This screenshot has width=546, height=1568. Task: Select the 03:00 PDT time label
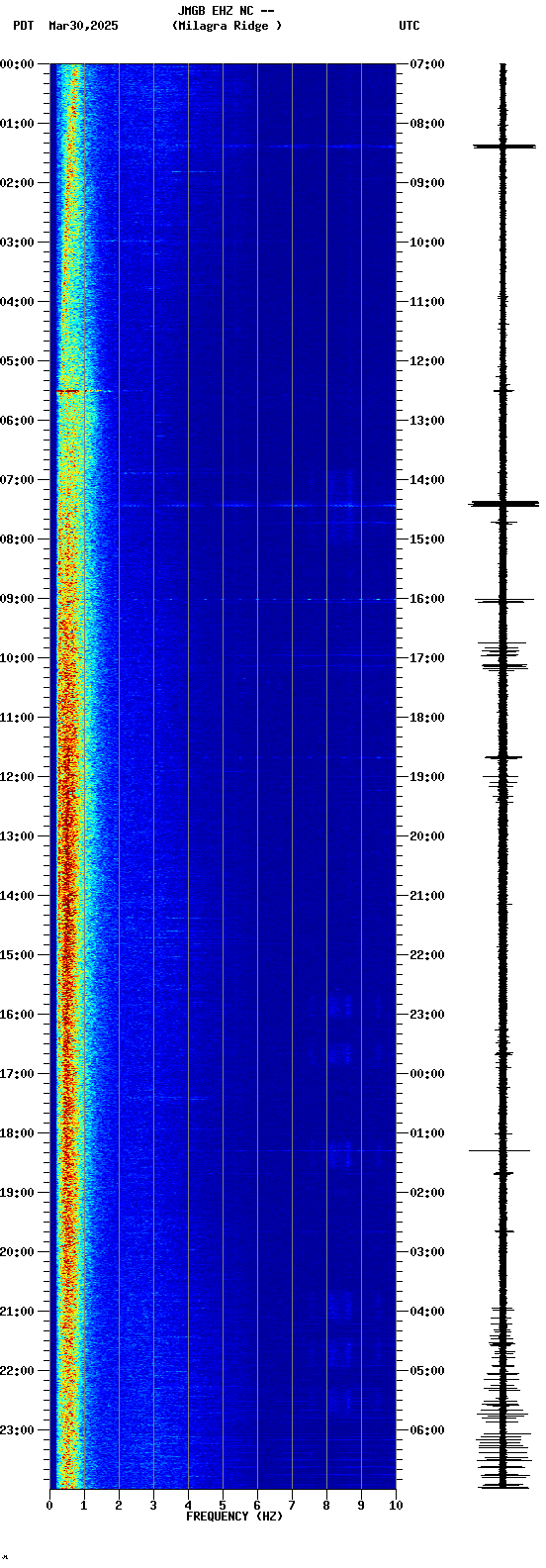pos(17,243)
